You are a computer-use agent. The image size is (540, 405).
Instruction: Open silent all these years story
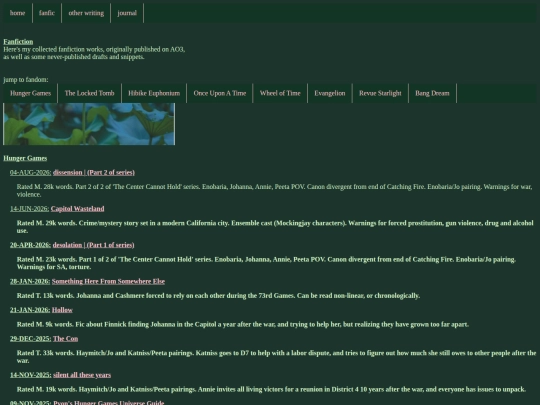coord(82,375)
